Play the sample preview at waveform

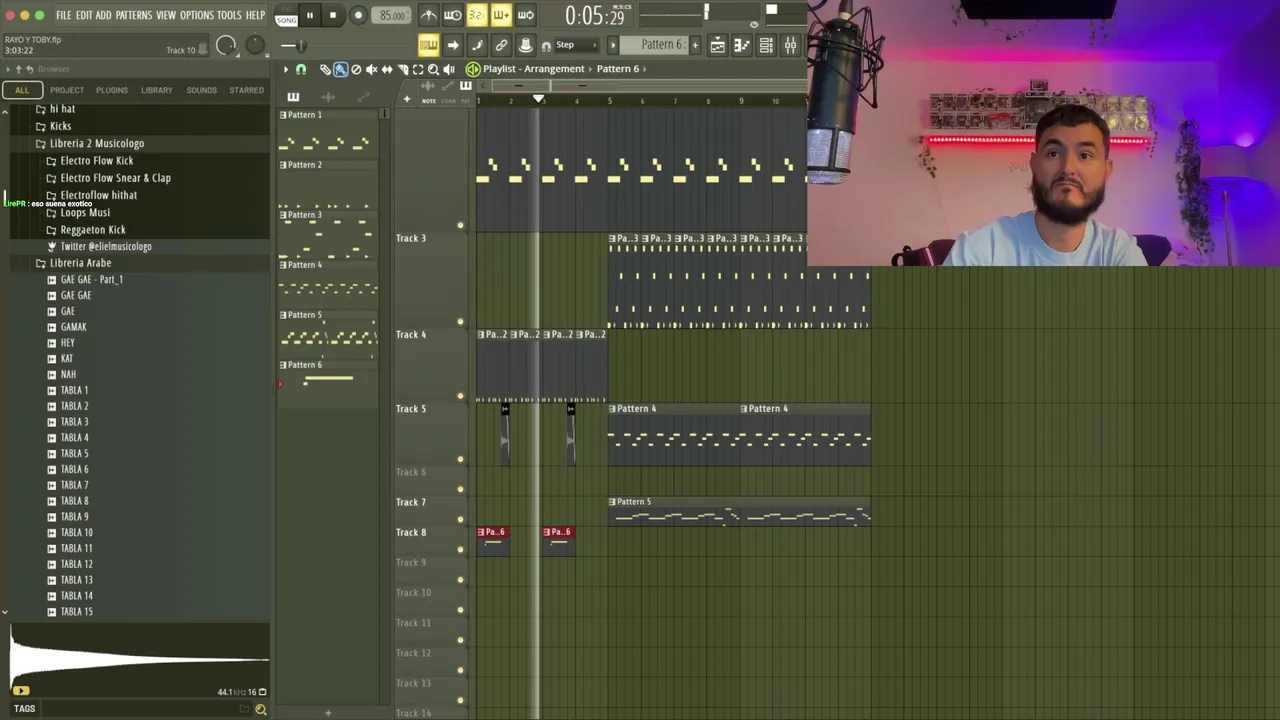[20, 690]
